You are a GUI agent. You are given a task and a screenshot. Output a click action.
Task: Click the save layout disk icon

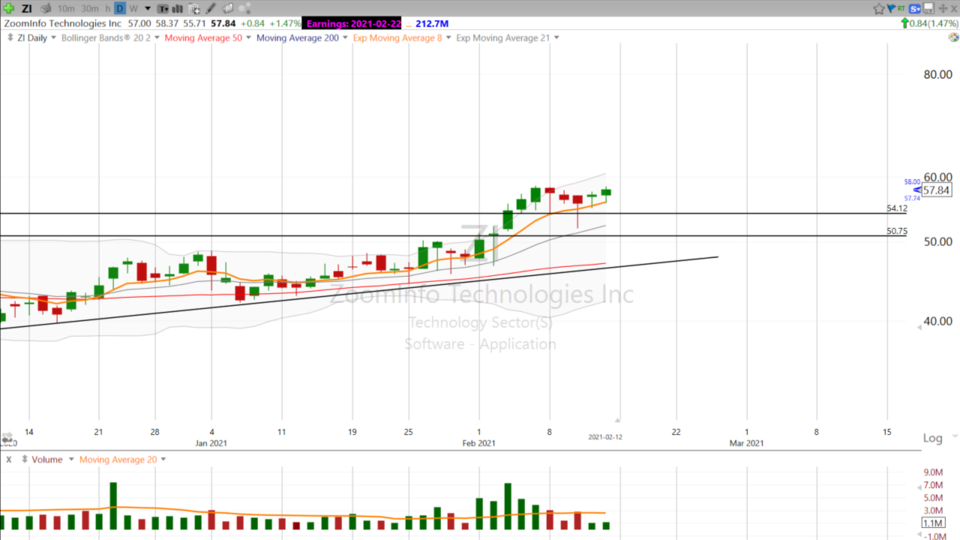click(929, 9)
